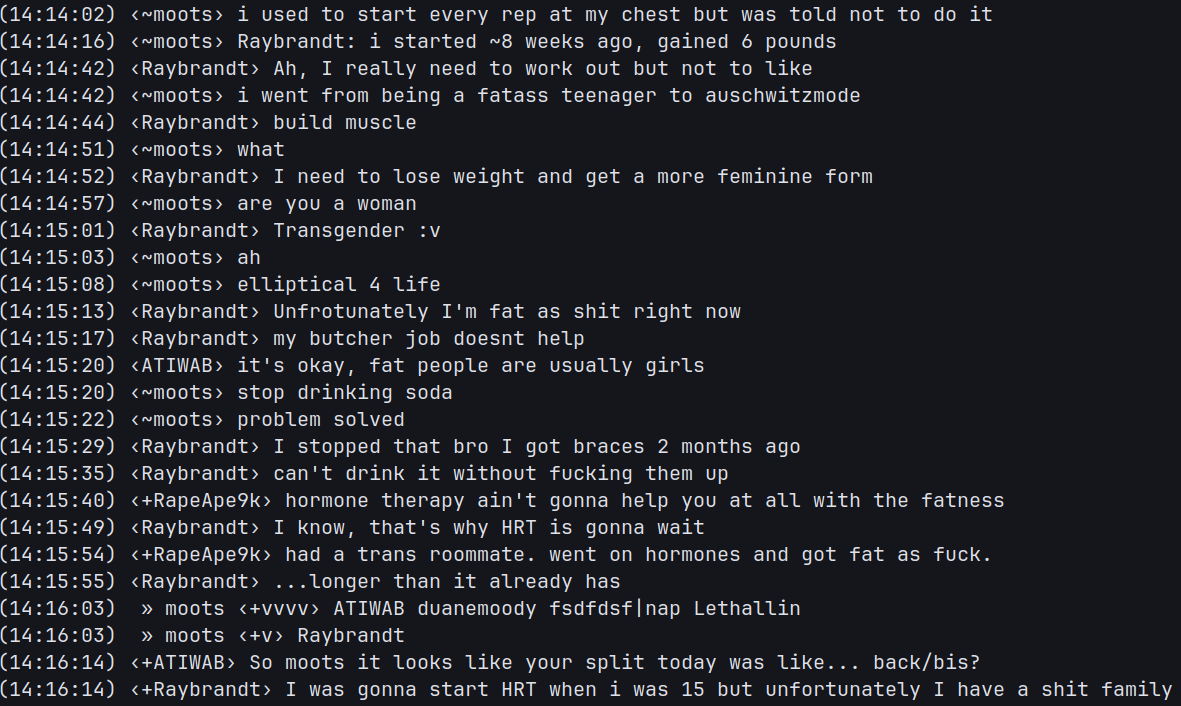The width and height of the screenshot is (1181, 706).
Task: Click the "problem solved" message text
Action: 320,420
